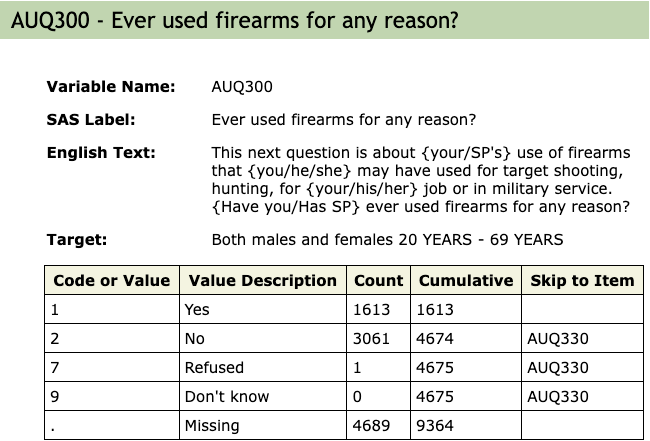Click the count 3061 cell
The image size is (650, 441).
pos(372,339)
